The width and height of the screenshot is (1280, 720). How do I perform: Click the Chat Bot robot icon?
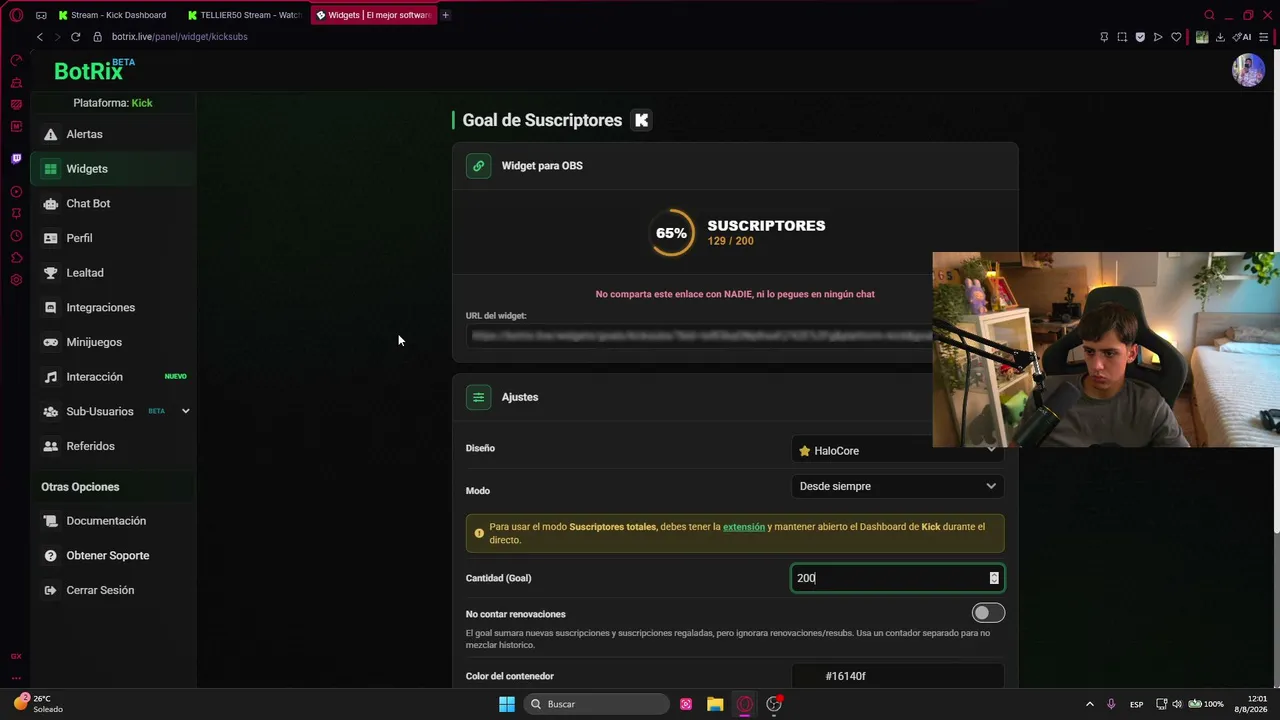(50, 204)
